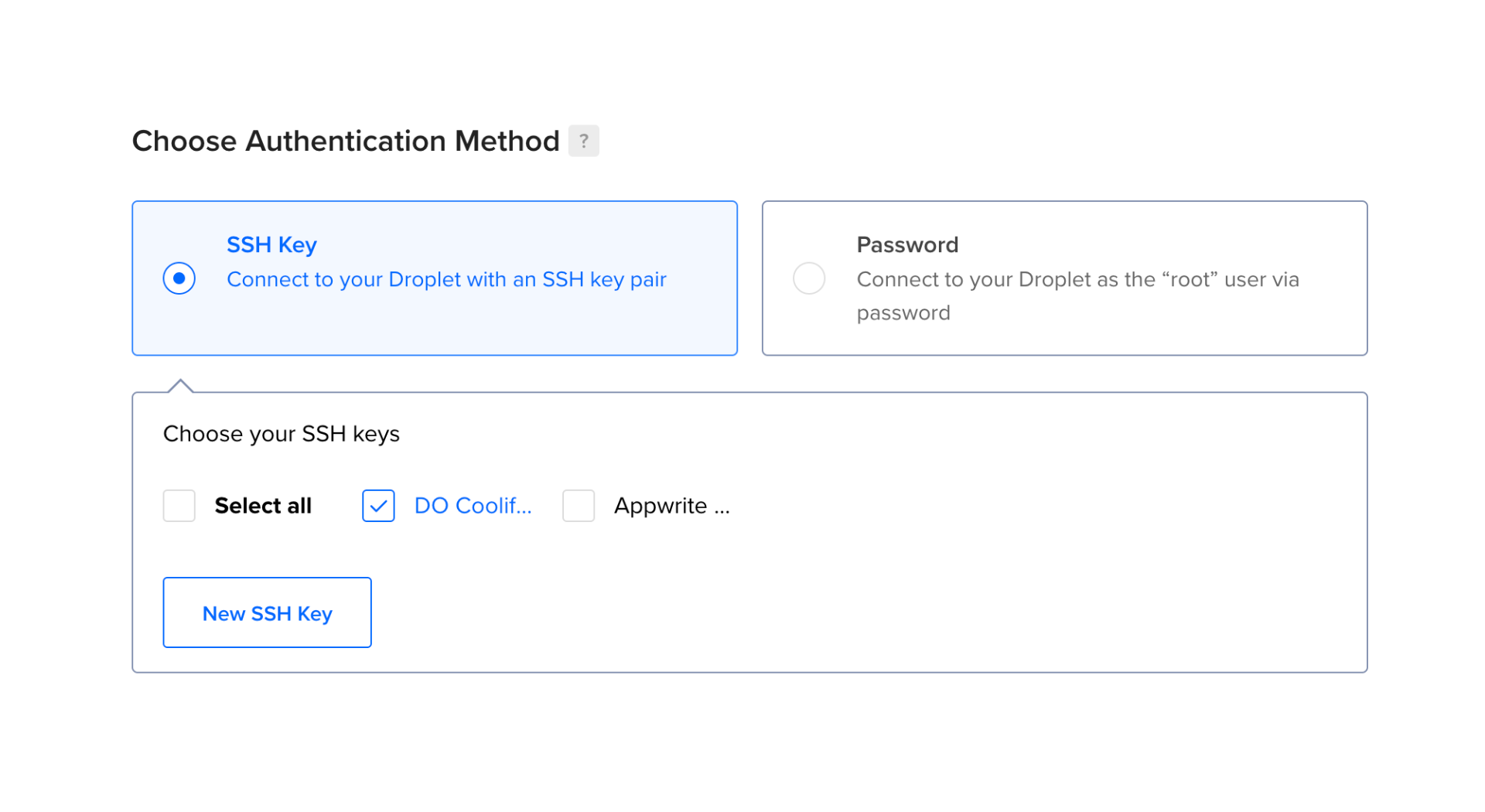Click the root user password description text

(x=1077, y=280)
